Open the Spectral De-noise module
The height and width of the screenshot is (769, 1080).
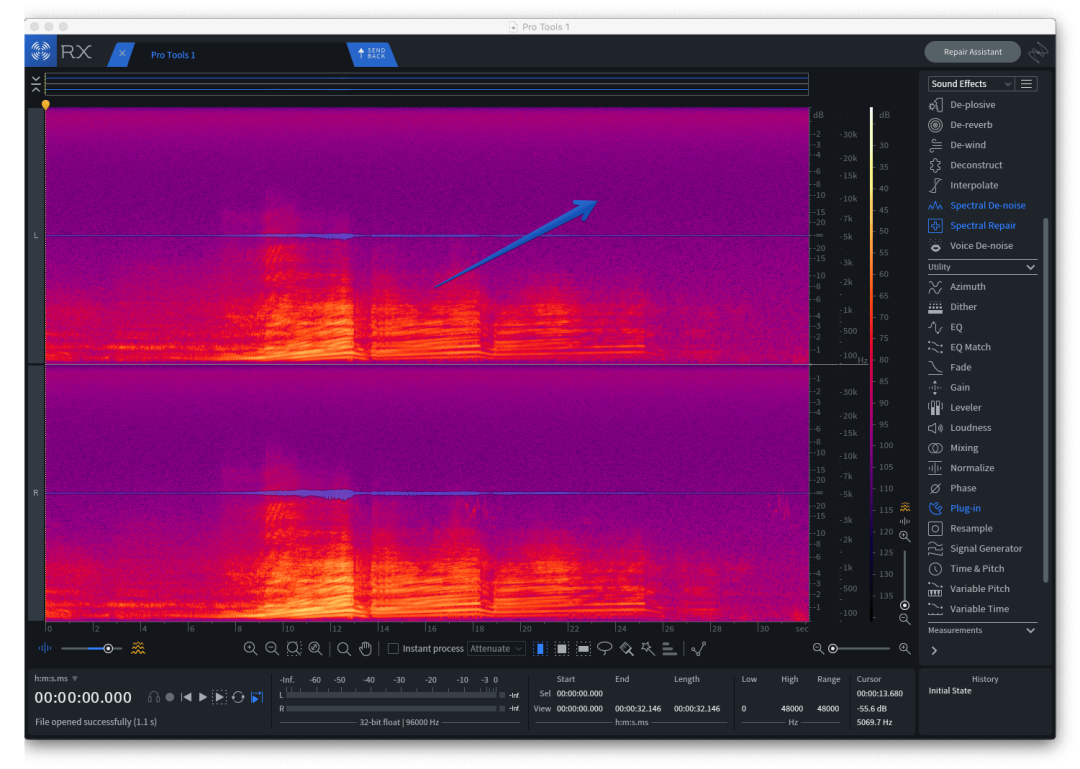coord(987,205)
